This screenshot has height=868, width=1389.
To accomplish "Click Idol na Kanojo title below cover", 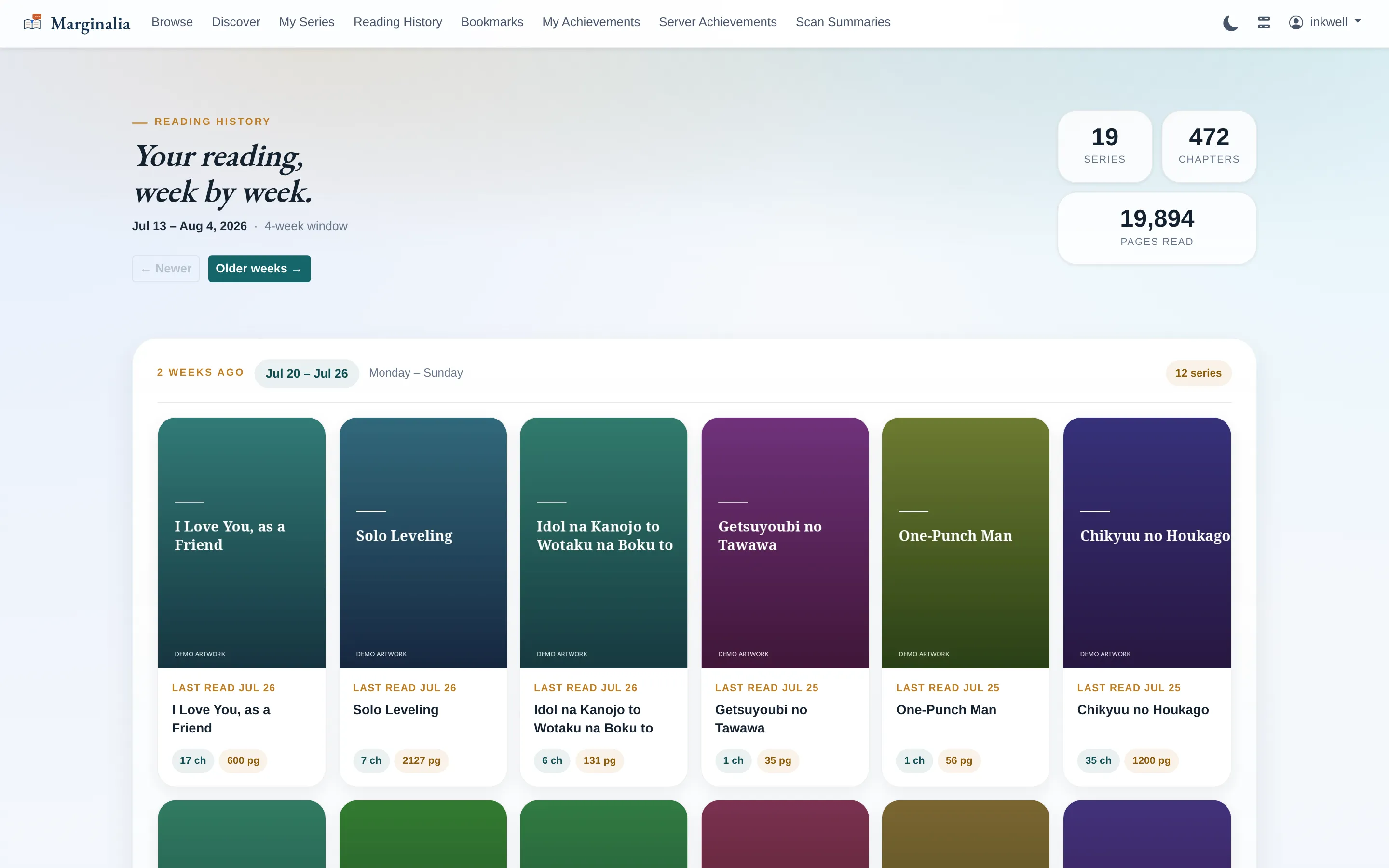I will pos(594,719).
